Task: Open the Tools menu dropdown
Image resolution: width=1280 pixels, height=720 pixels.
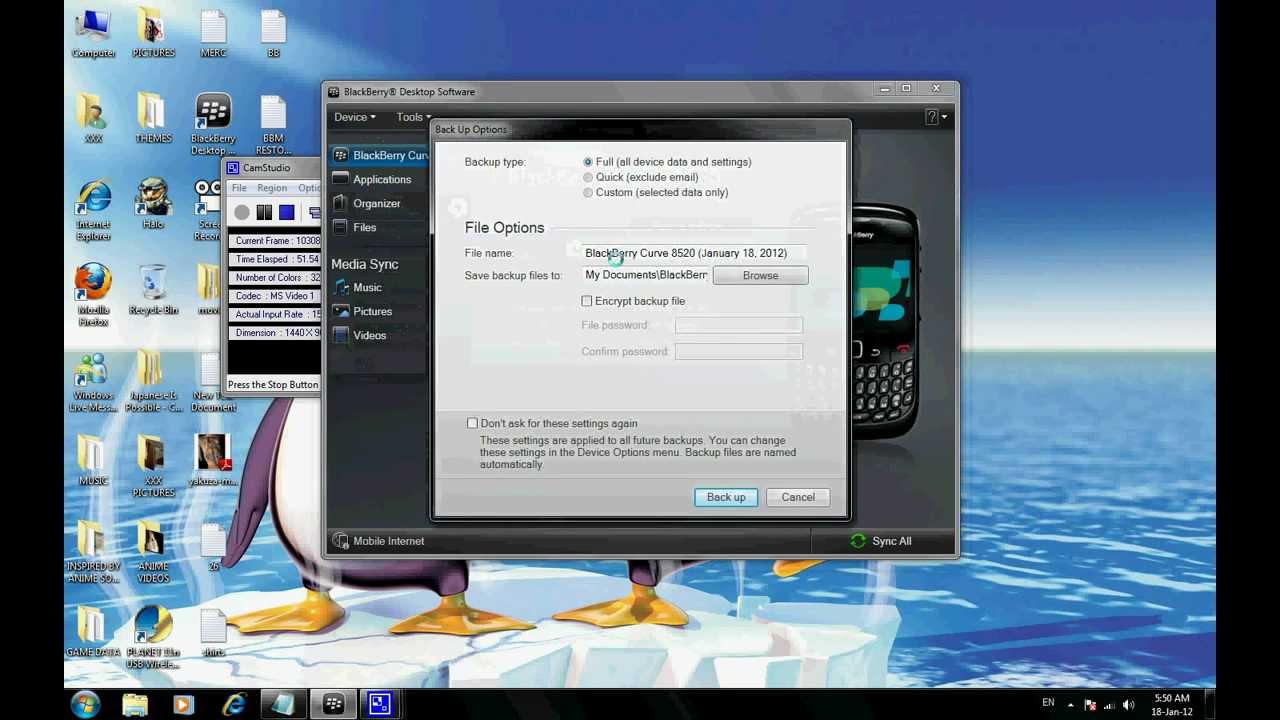Action: [x=413, y=117]
